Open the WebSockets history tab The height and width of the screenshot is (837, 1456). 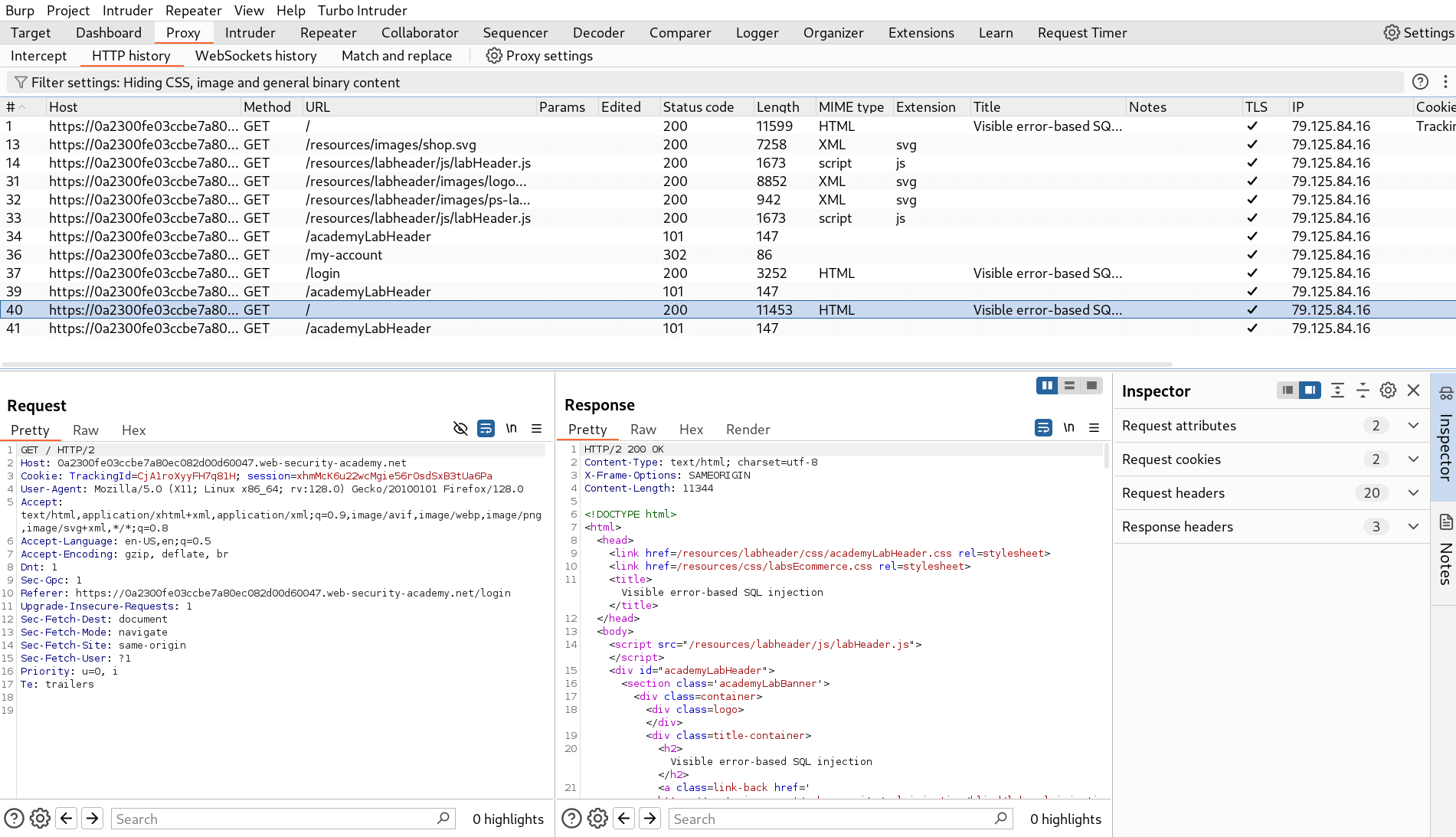coord(256,56)
